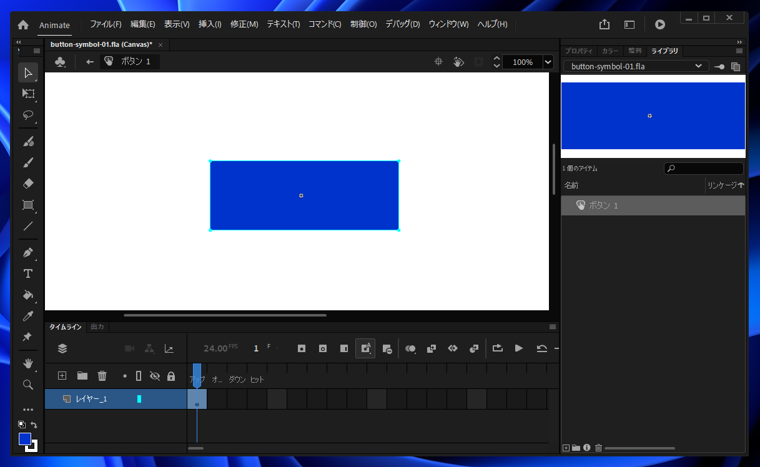The width and height of the screenshot is (760, 467).
Task: Toggle the Rotation tool icon on stage bar
Action: (459, 62)
